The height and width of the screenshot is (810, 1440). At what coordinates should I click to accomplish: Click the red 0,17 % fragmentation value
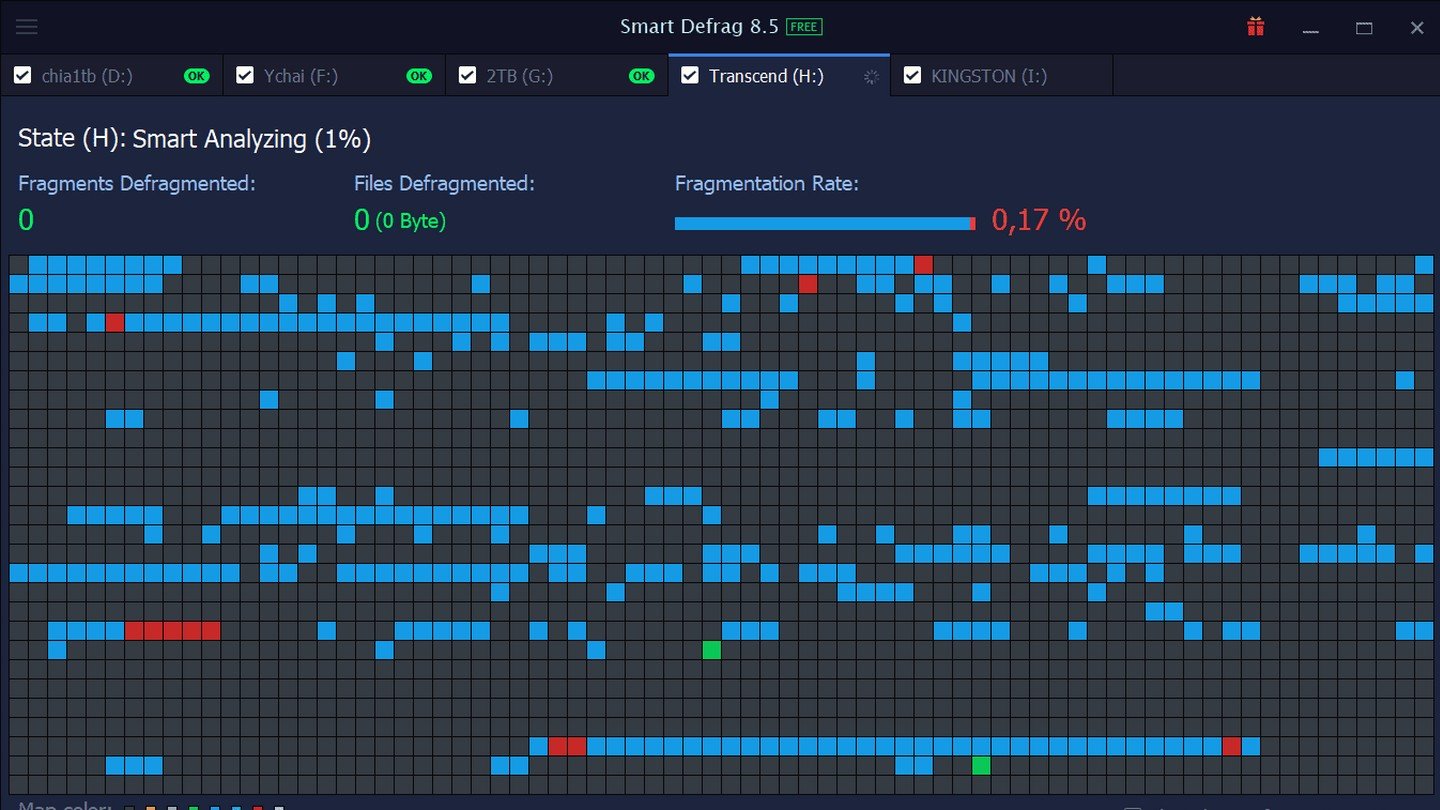[x=1038, y=220]
